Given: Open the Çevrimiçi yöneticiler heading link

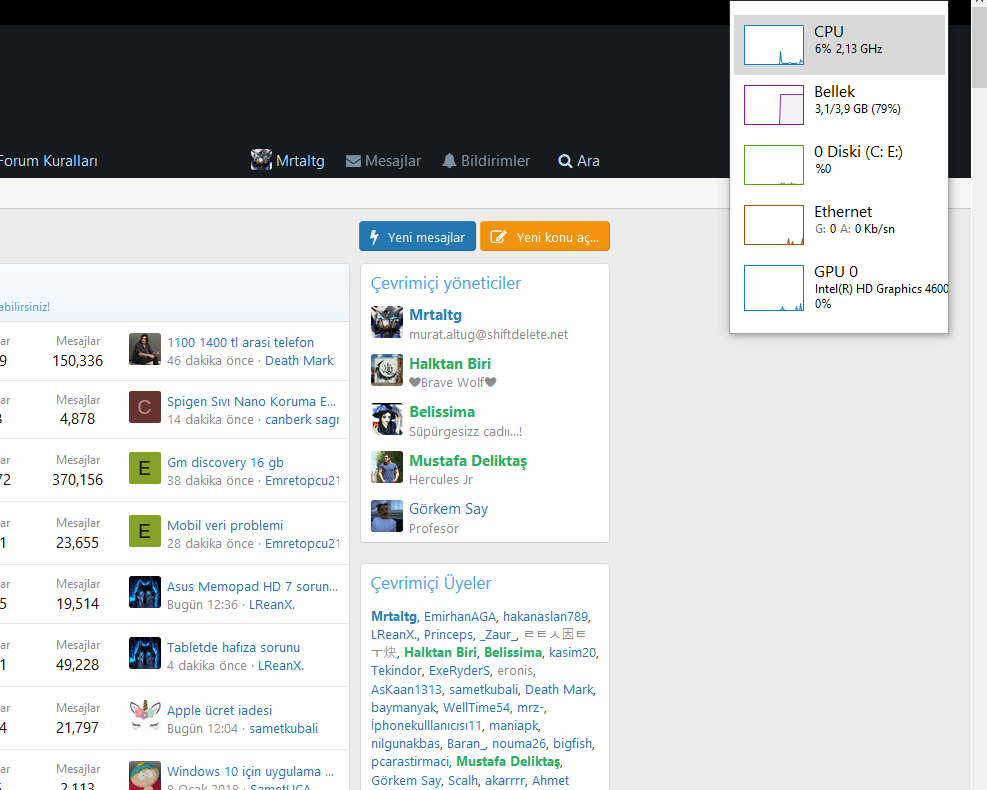Looking at the screenshot, I should coord(446,283).
